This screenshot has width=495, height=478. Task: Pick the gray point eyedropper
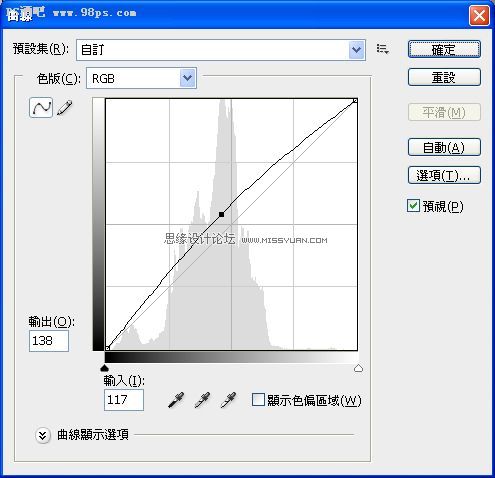pos(202,400)
